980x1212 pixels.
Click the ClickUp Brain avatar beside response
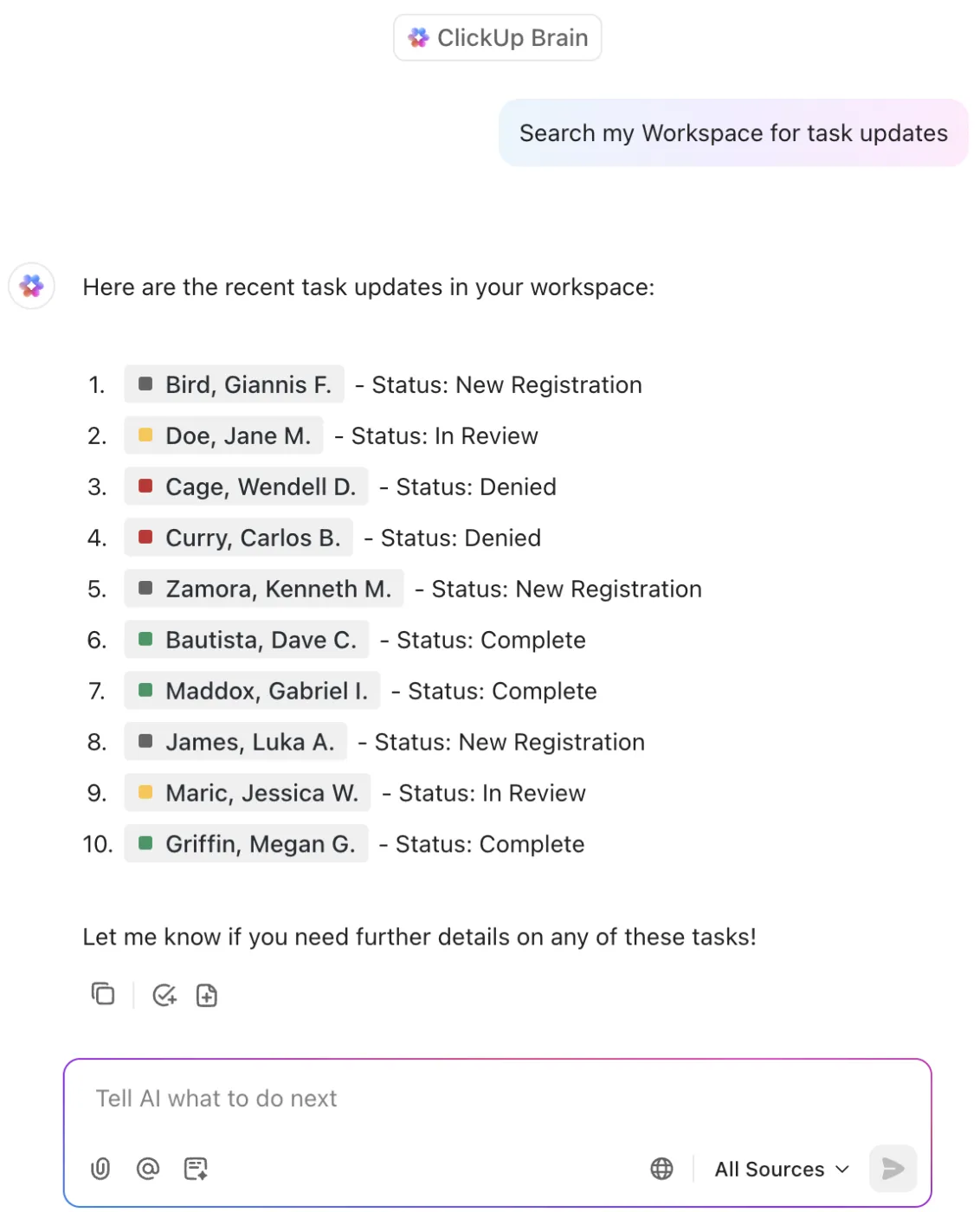[x=32, y=286]
